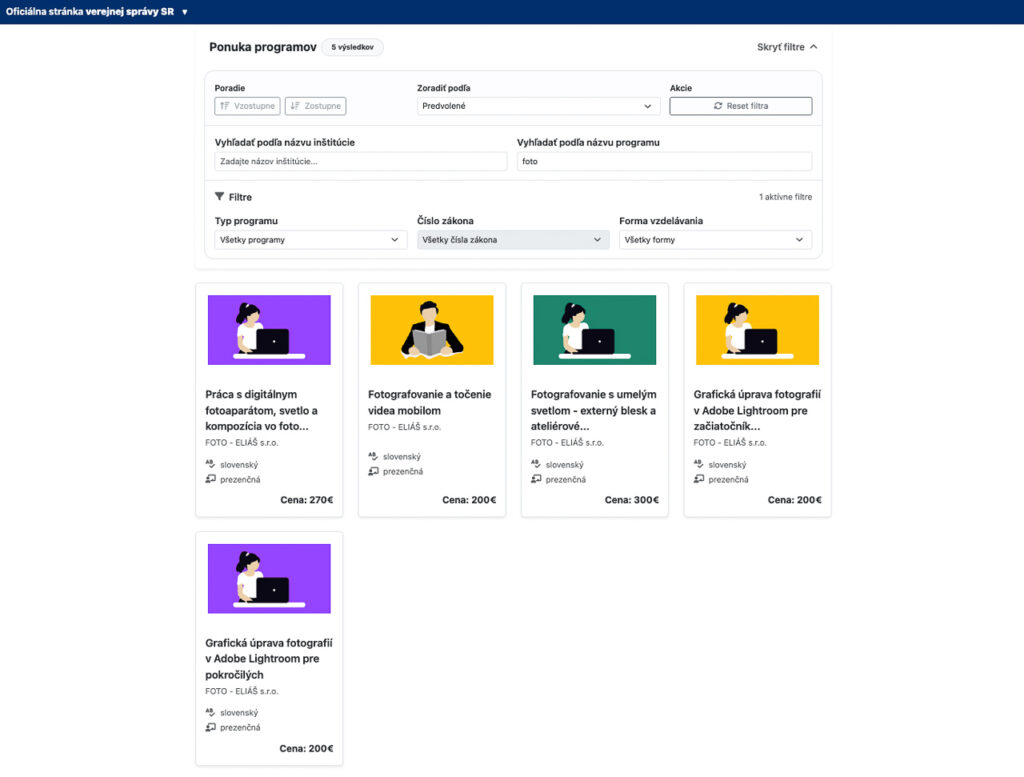Image resolution: width=1024 pixels, height=777 pixels.
Task: Click the 5 výsledkov results badge
Action: (352, 47)
